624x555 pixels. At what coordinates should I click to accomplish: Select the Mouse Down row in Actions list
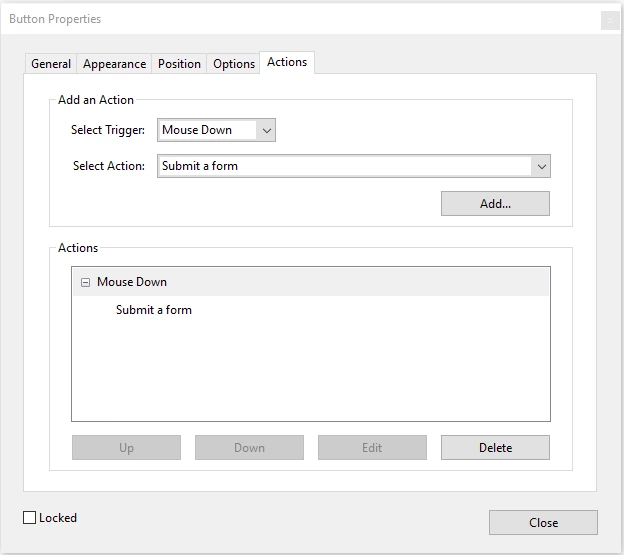[x=311, y=282]
